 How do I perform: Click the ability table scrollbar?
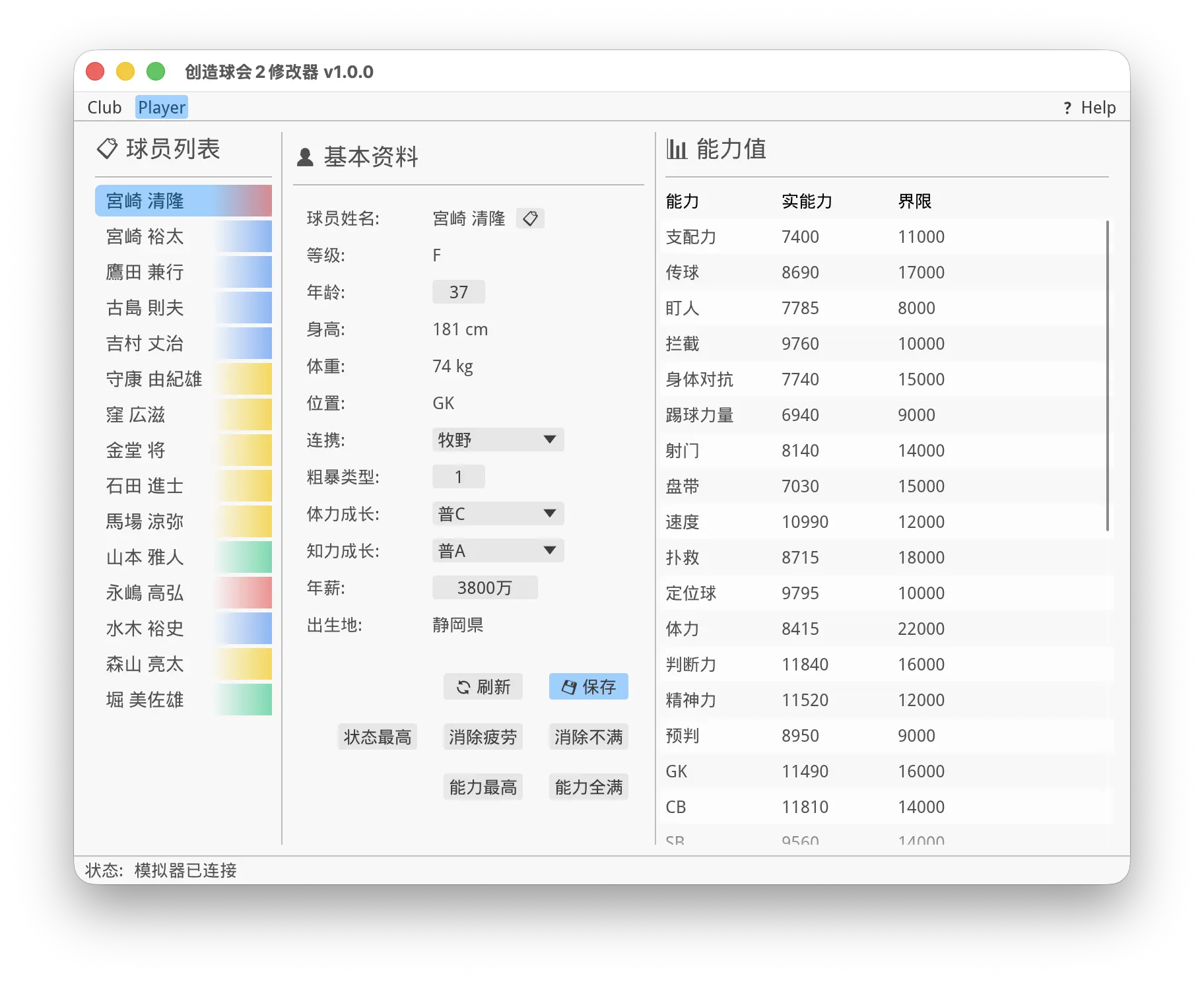point(1107,376)
